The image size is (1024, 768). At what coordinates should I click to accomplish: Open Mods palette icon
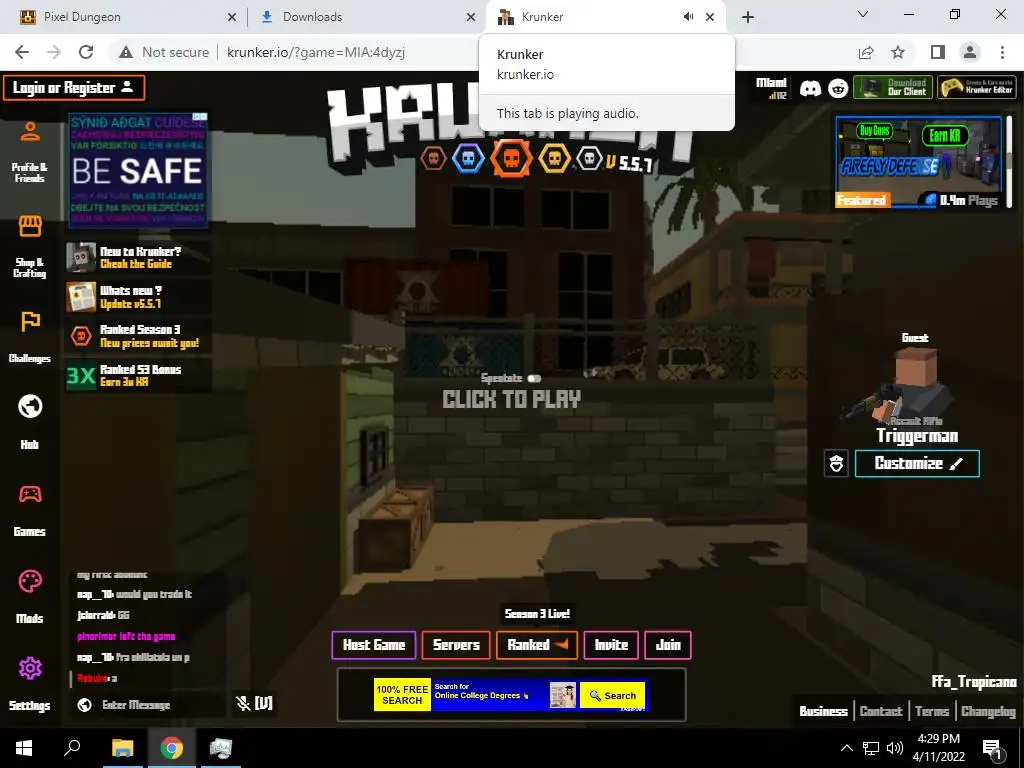click(30, 581)
